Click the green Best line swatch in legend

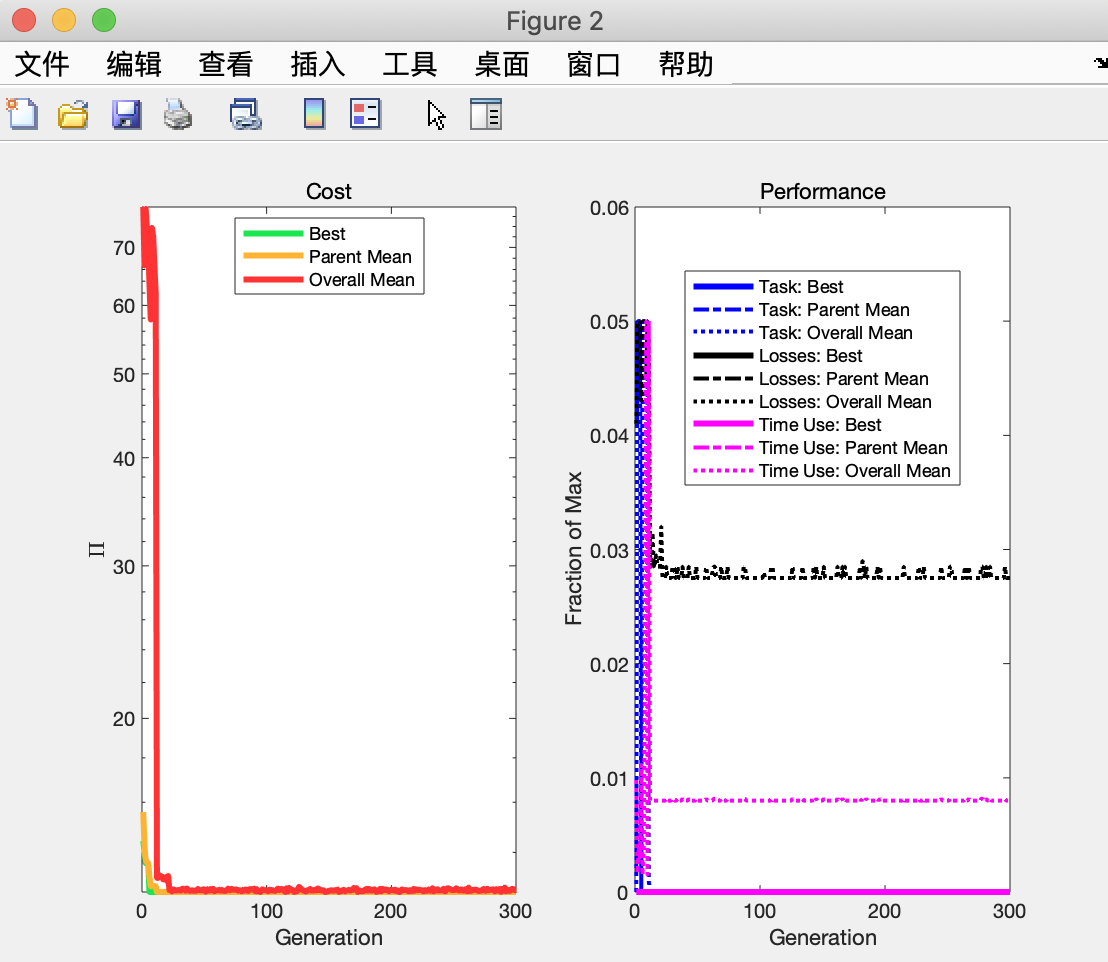pos(273,234)
